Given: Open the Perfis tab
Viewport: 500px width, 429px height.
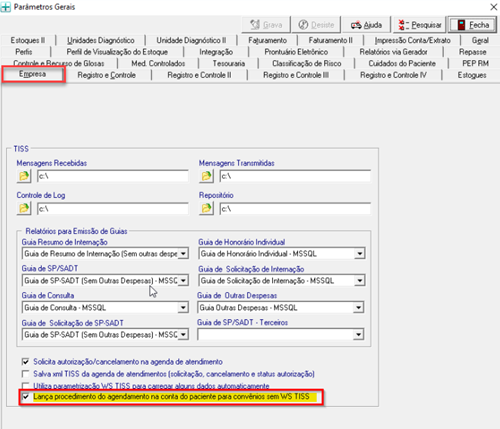Looking at the screenshot, I should point(24,52).
